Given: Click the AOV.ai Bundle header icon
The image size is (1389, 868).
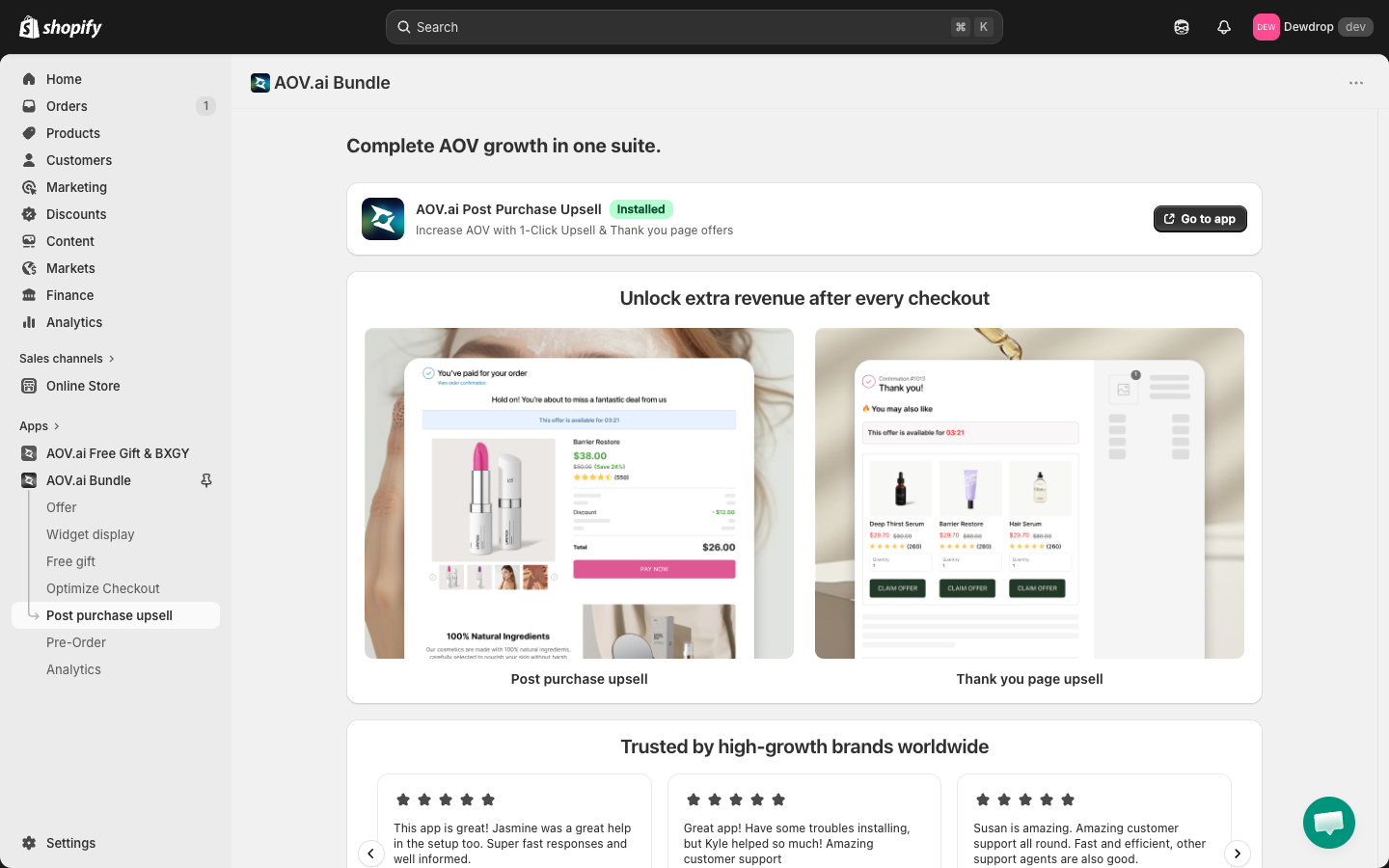Looking at the screenshot, I should point(260,83).
